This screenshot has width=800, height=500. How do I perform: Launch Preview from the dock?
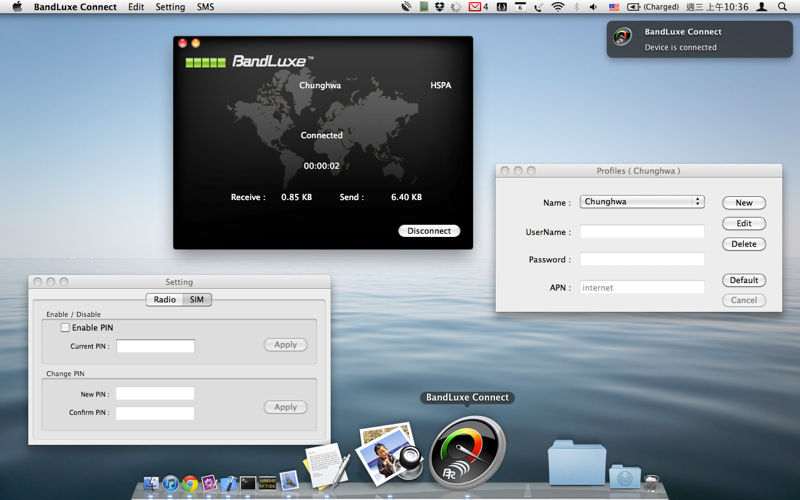tap(390, 454)
